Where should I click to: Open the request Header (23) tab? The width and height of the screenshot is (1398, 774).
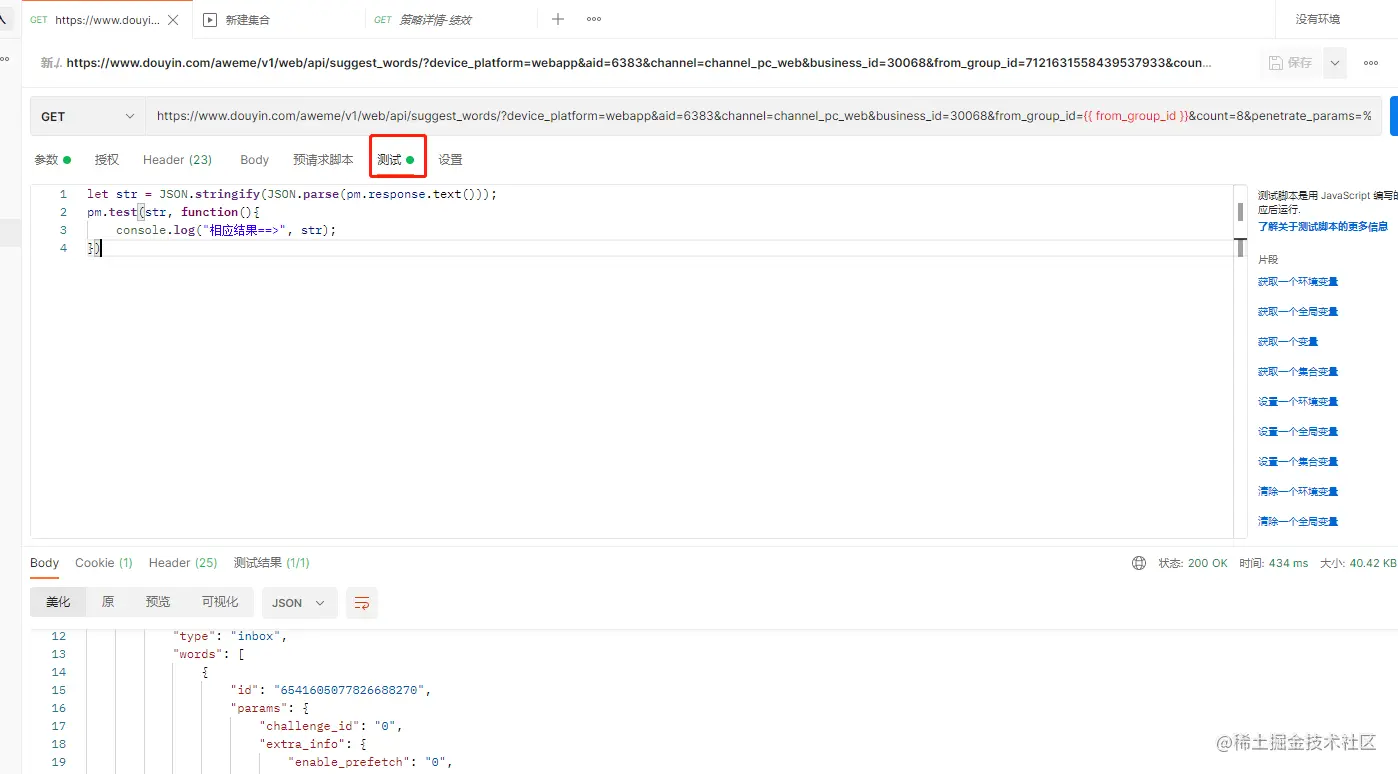click(x=178, y=160)
